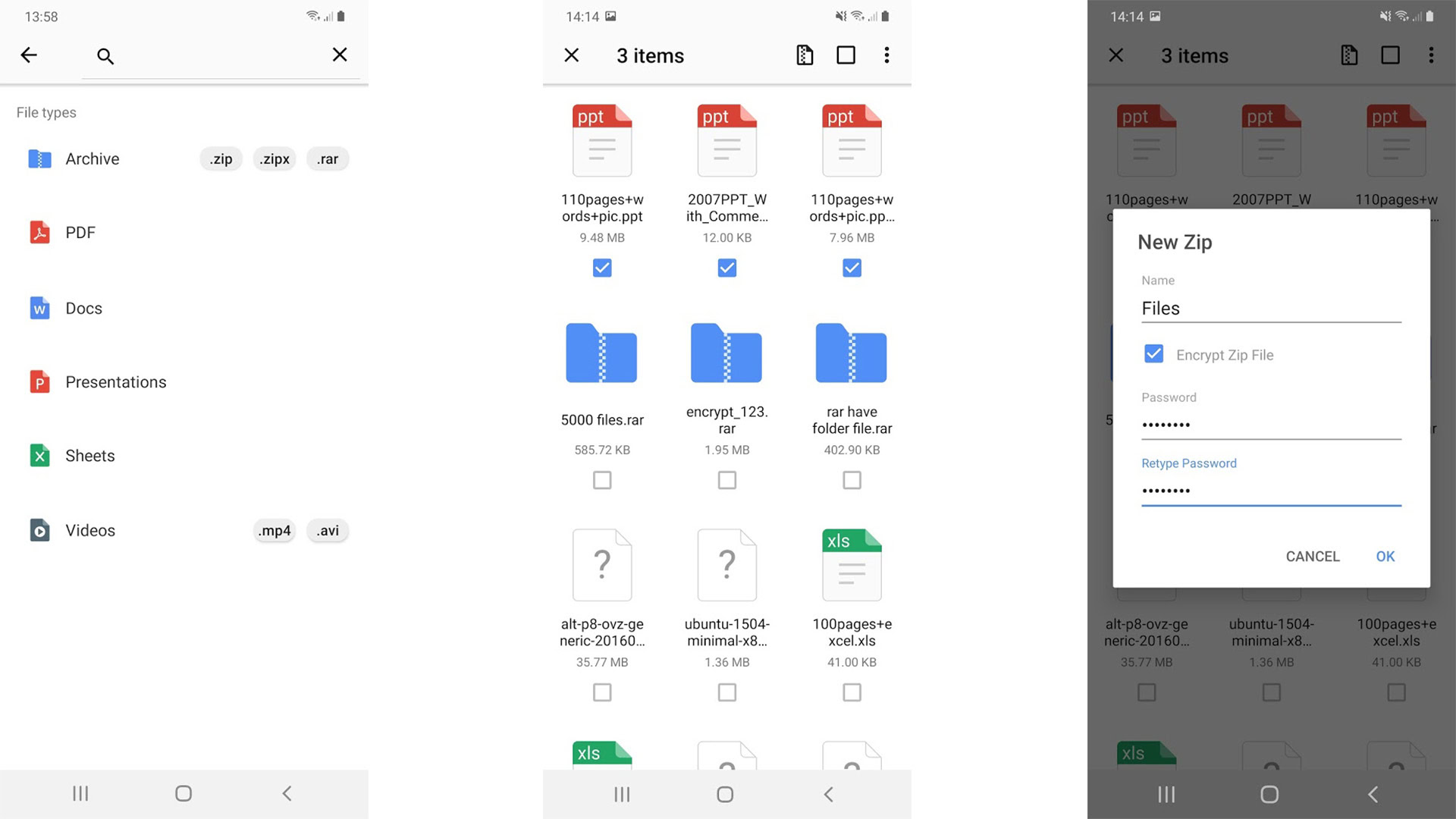Tap the search magnifier icon
The height and width of the screenshot is (819, 1456).
click(x=105, y=56)
